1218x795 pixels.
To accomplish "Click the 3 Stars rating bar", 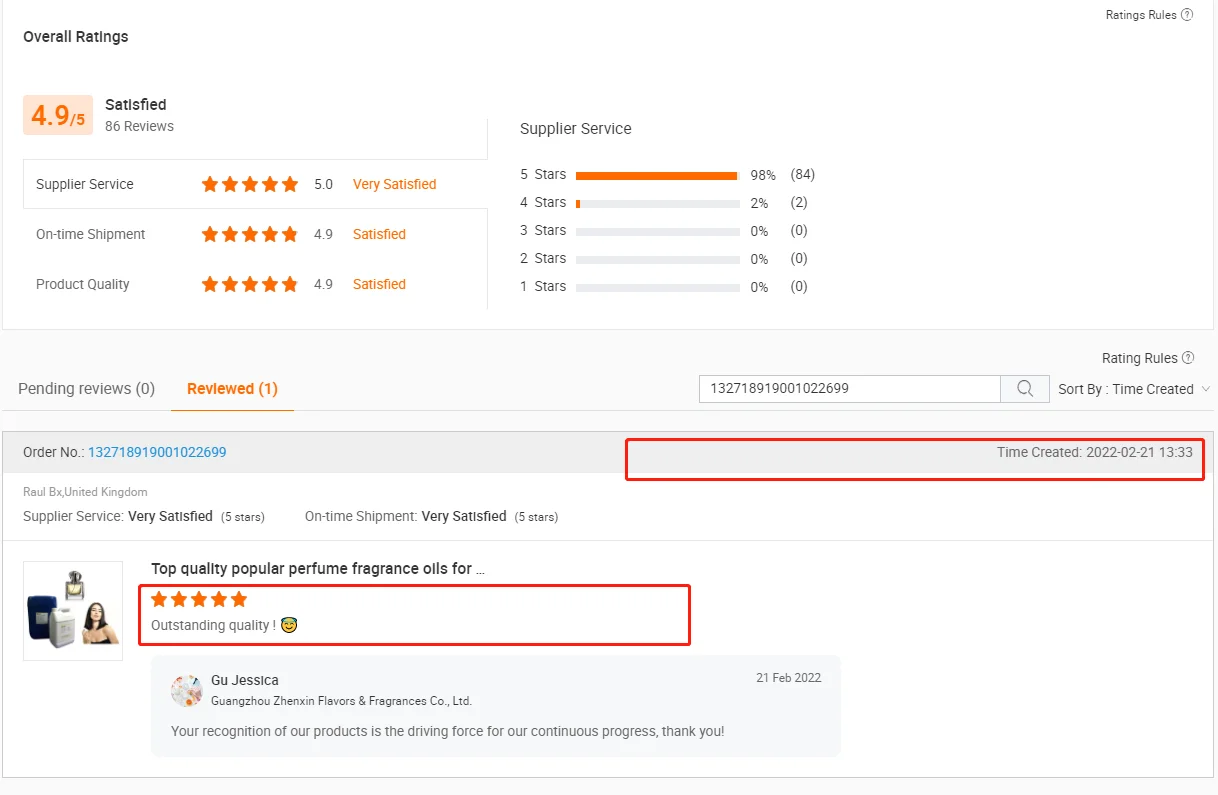I will click(x=657, y=231).
